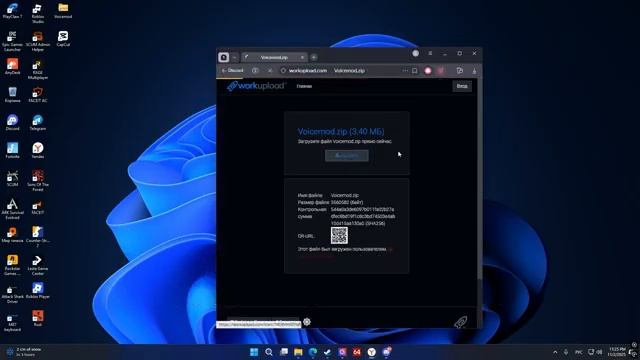Image resolution: width=640 pixels, height=360 pixels.
Task: Open the AnyDesk desktop icon
Action: 12,67
